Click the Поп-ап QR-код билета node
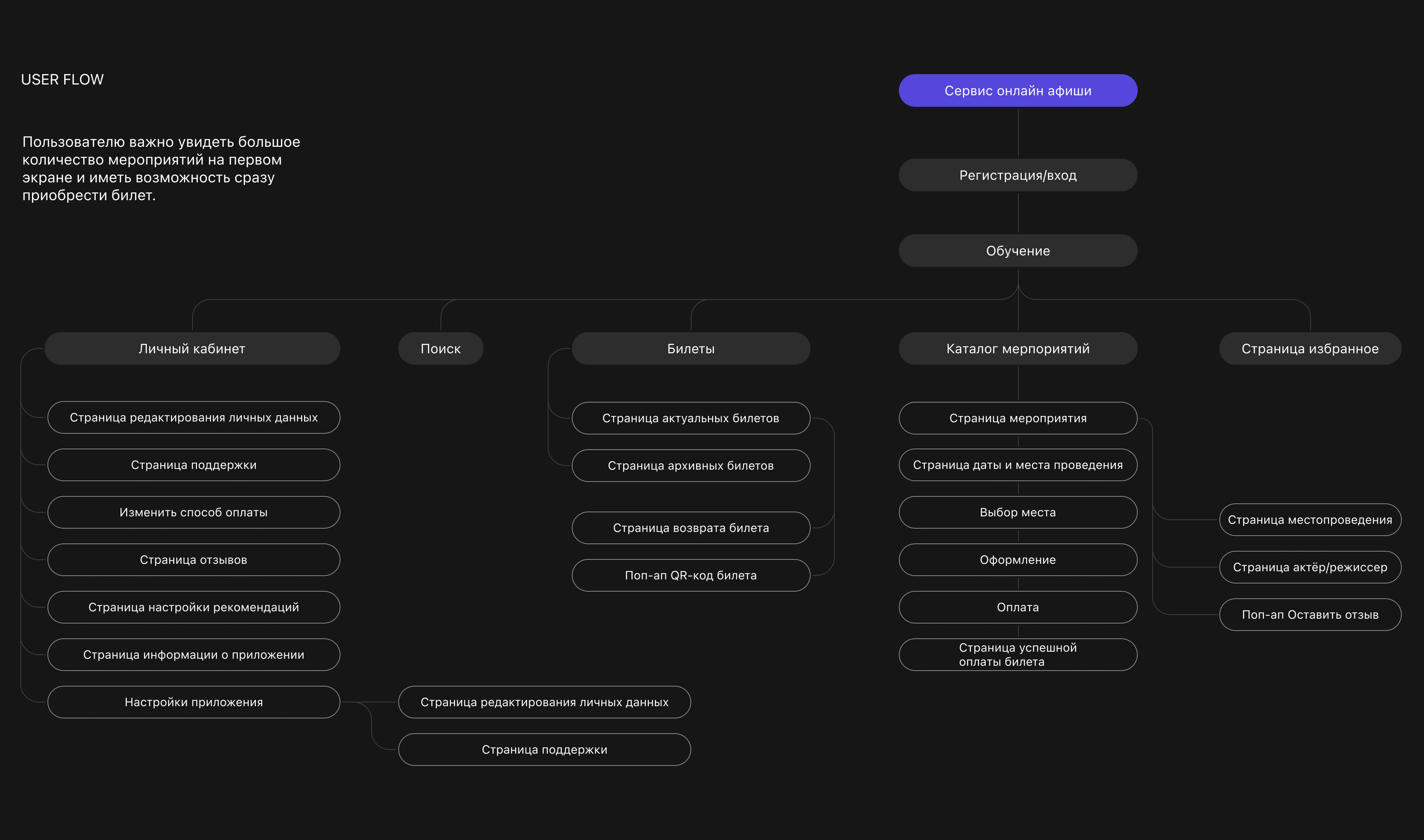1424x840 pixels. pyautogui.click(x=691, y=575)
